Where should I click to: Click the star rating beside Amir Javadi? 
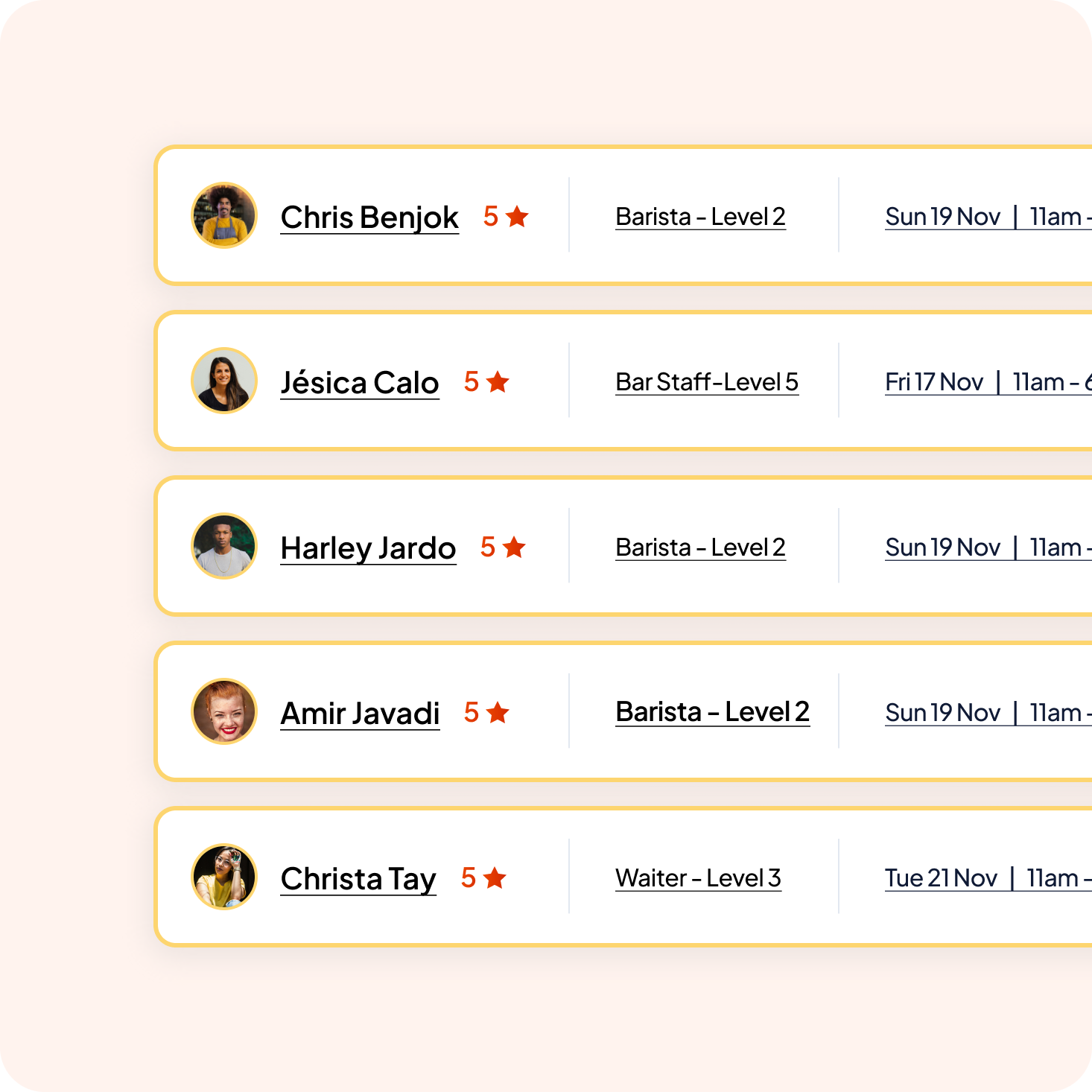tap(498, 713)
